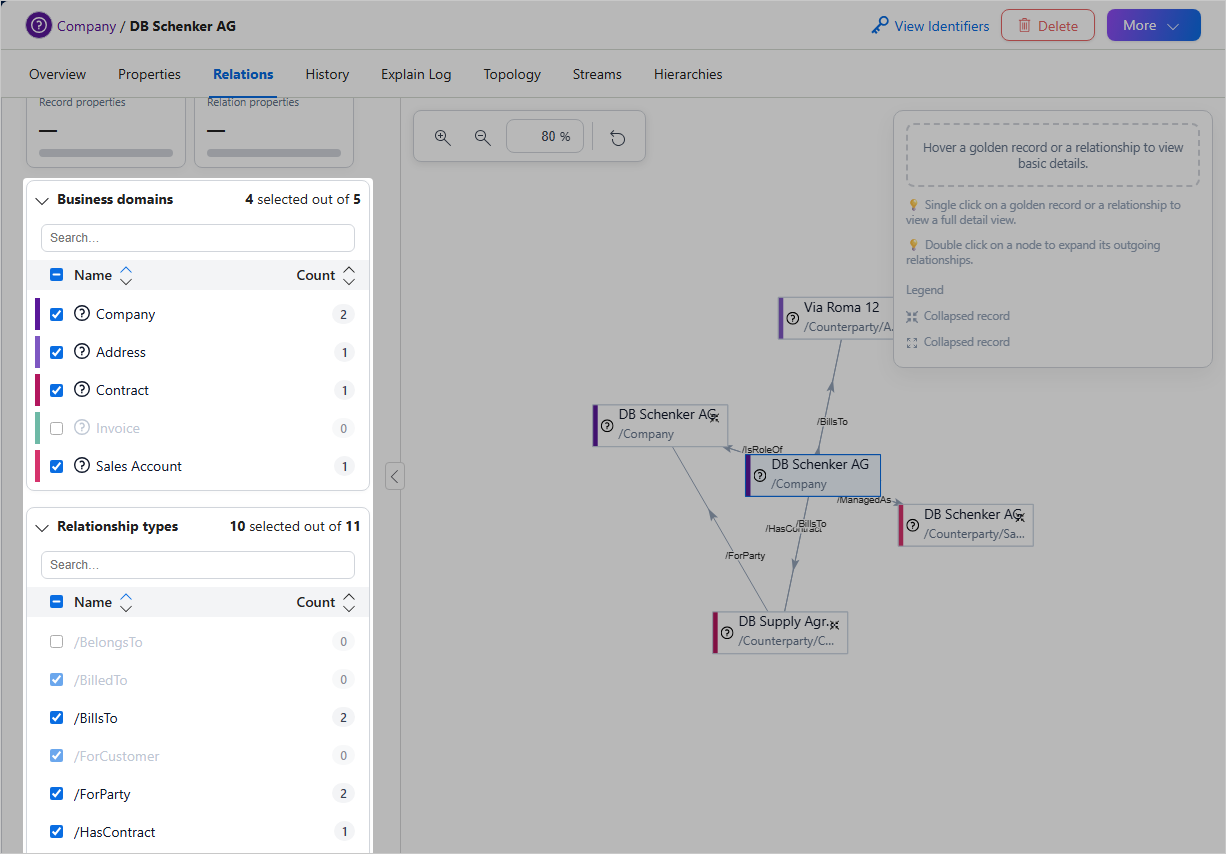Click the Business domains search field

198,238
